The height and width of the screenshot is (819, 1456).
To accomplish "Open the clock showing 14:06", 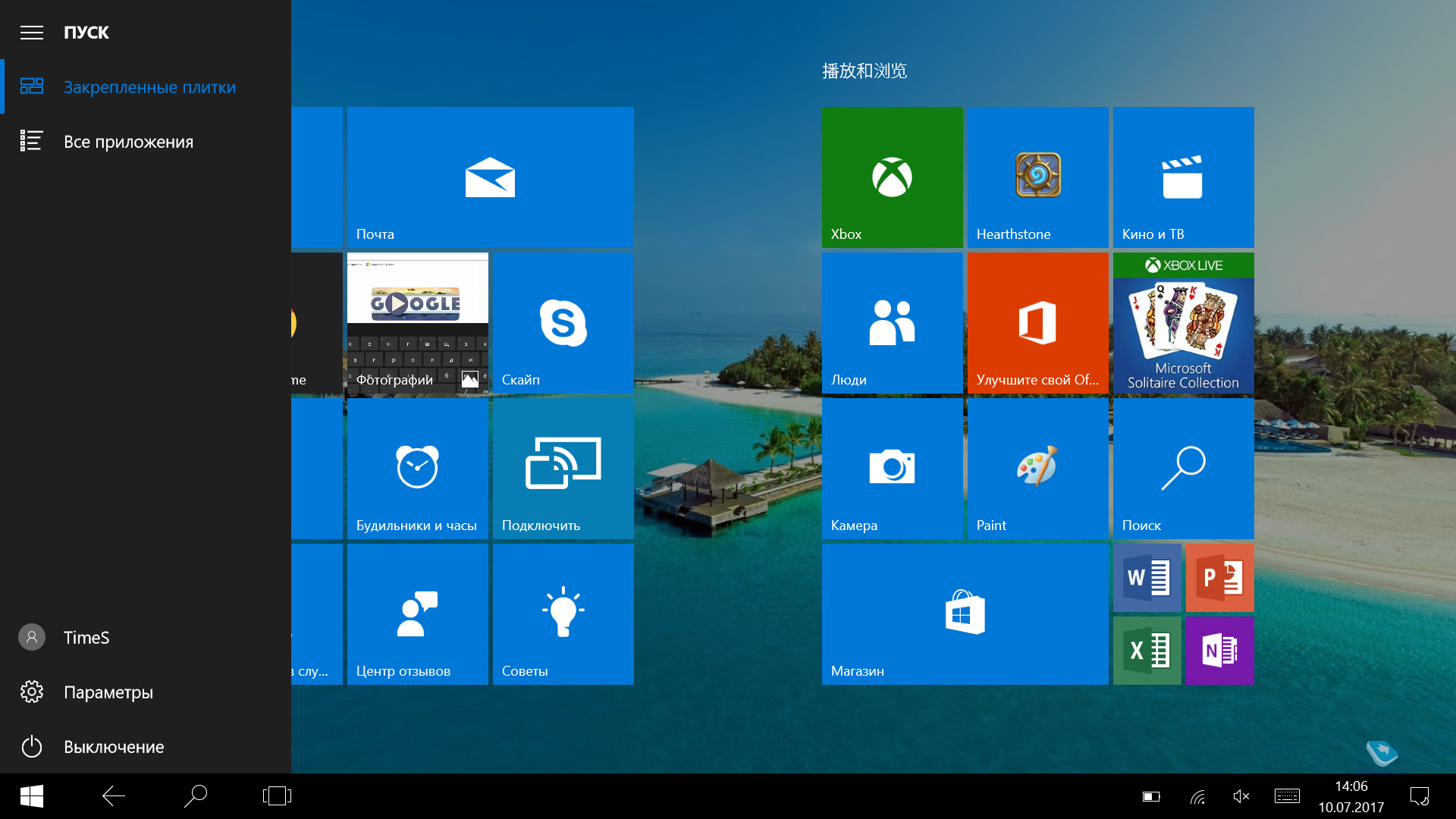I will tap(1351, 796).
